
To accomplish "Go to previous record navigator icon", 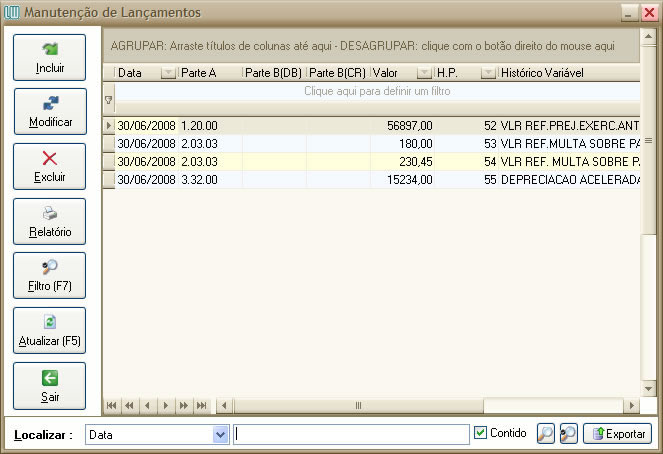I will pyautogui.click(x=148, y=406).
